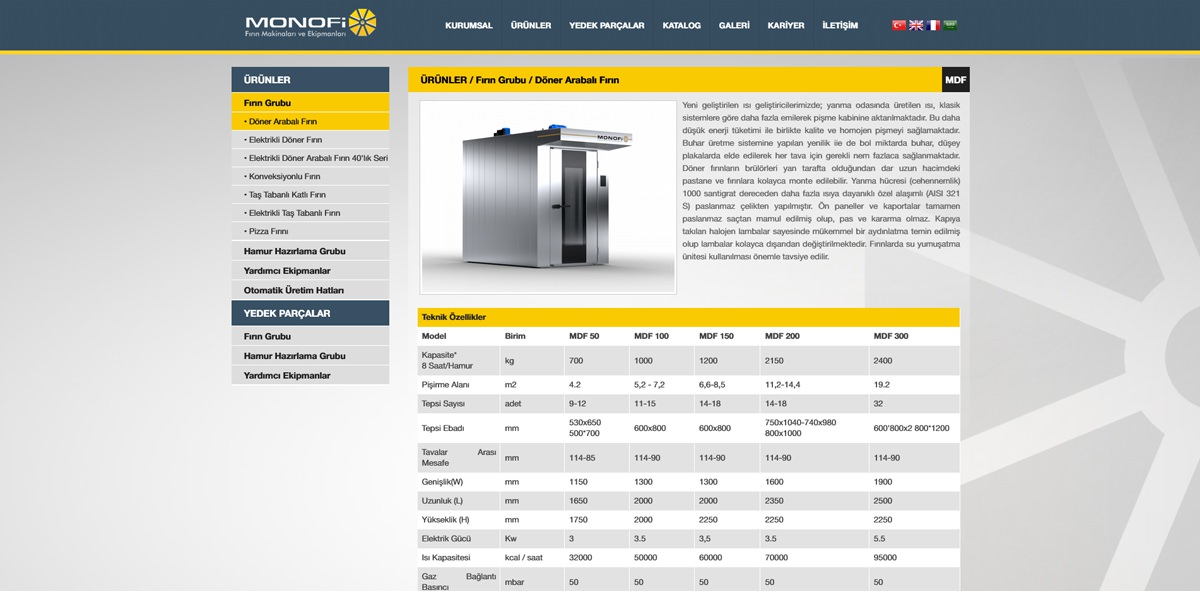
Task: Click the 530x650 500*700 tray size cell
Action: pos(585,428)
